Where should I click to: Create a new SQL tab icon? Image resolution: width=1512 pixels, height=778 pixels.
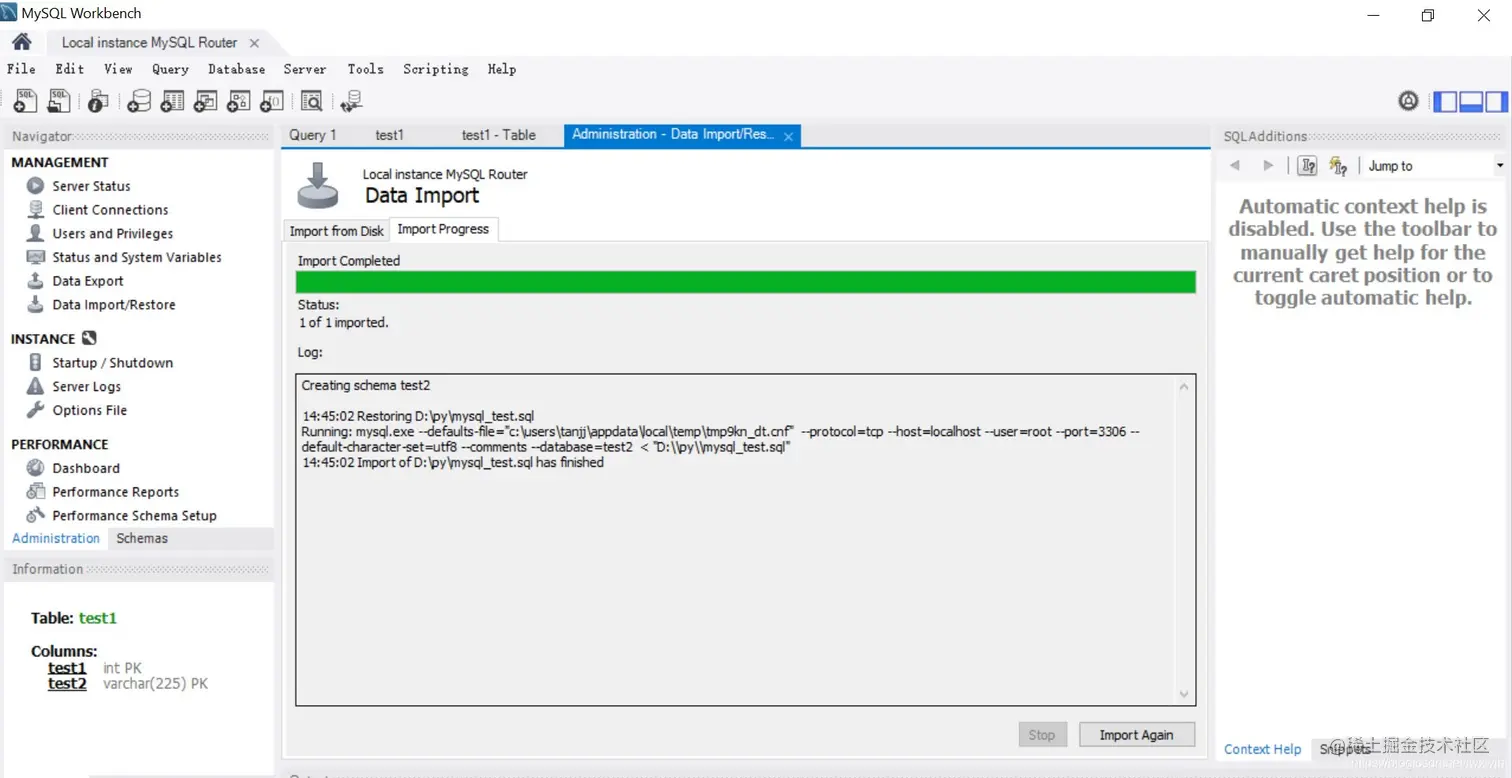(x=26, y=101)
